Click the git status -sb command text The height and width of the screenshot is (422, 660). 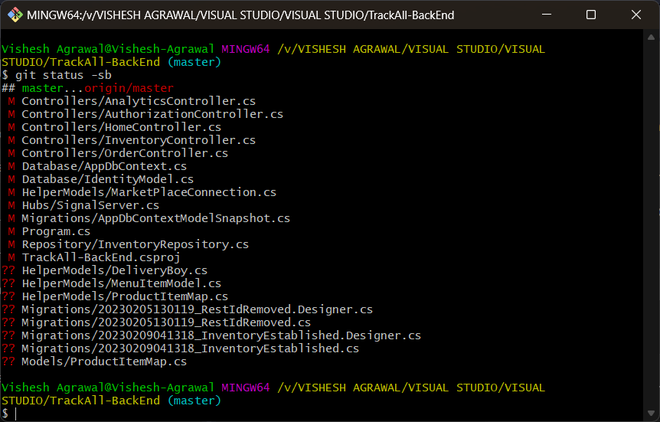click(x=64, y=75)
